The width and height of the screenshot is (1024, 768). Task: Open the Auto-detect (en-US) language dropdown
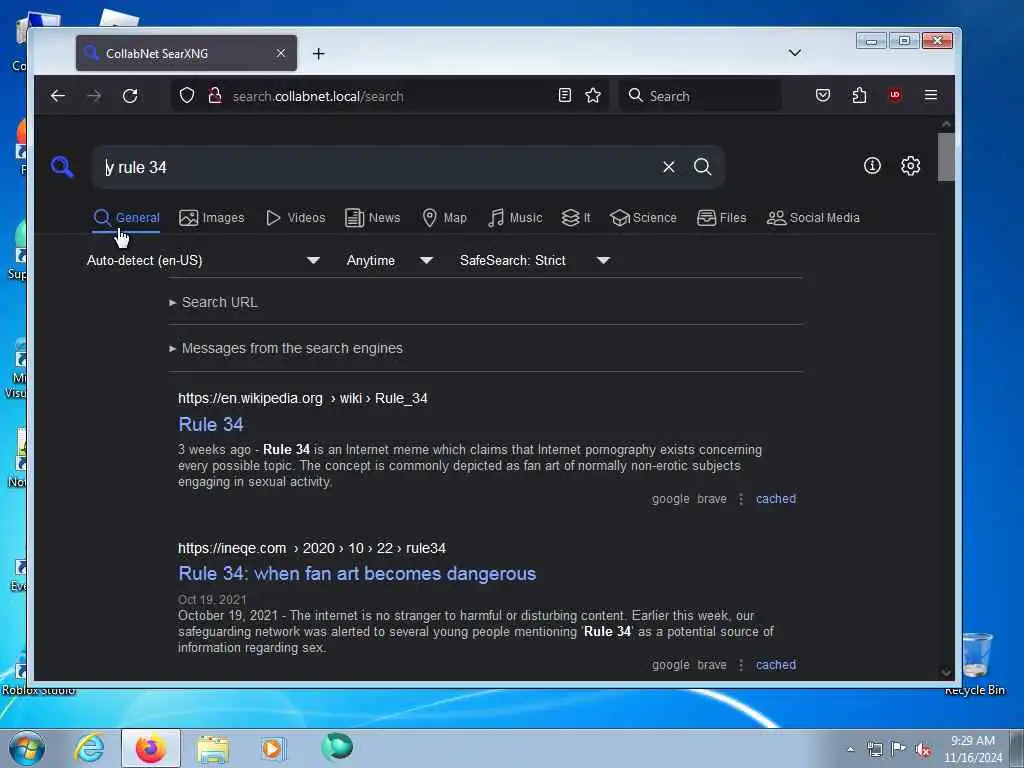pyautogui.click(x=203, y=261)
